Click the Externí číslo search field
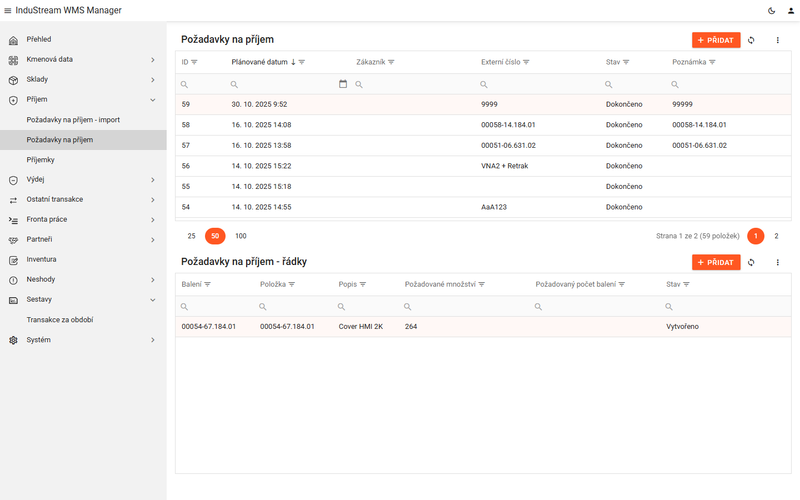Screen dimensions: 800x500 [540, 84]
